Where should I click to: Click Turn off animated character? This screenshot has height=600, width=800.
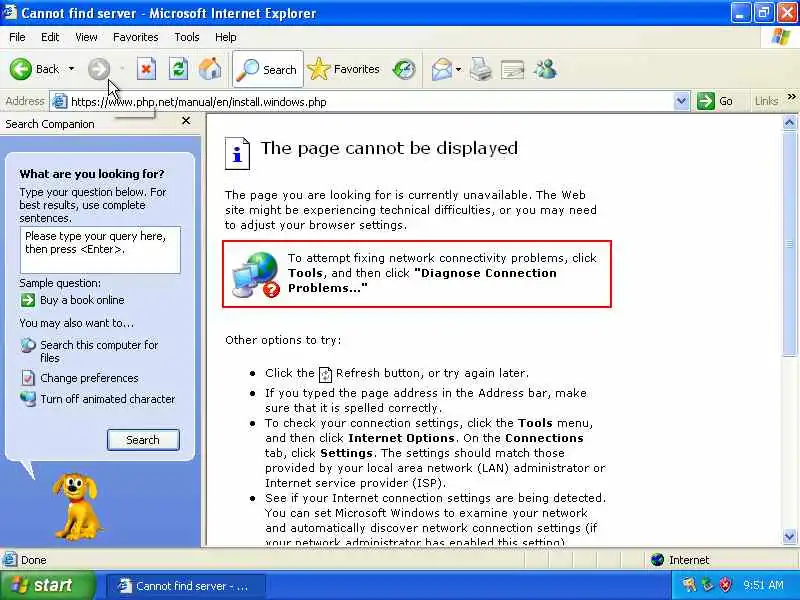(108, 399)
